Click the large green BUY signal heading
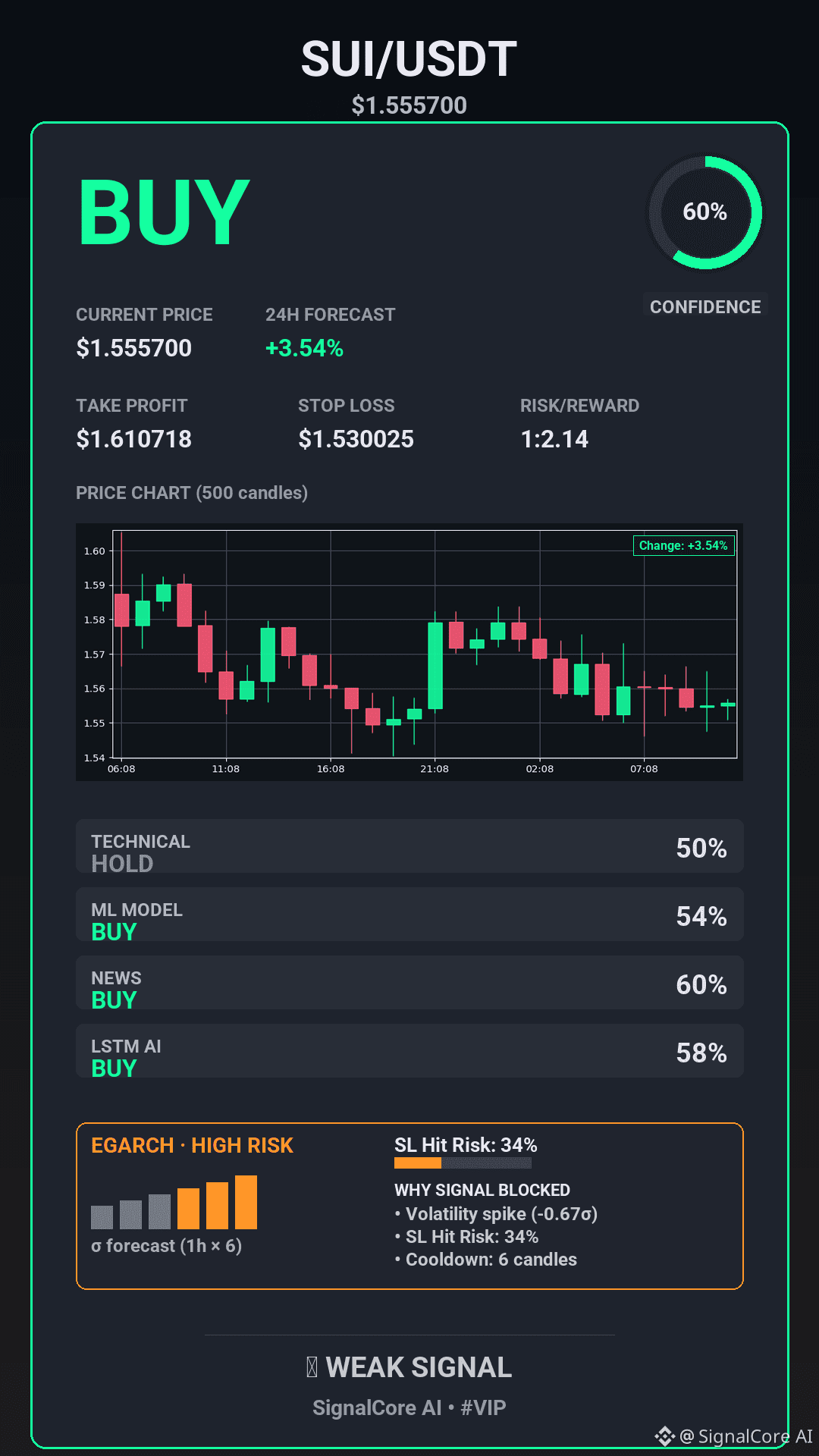 click(164, 214)
